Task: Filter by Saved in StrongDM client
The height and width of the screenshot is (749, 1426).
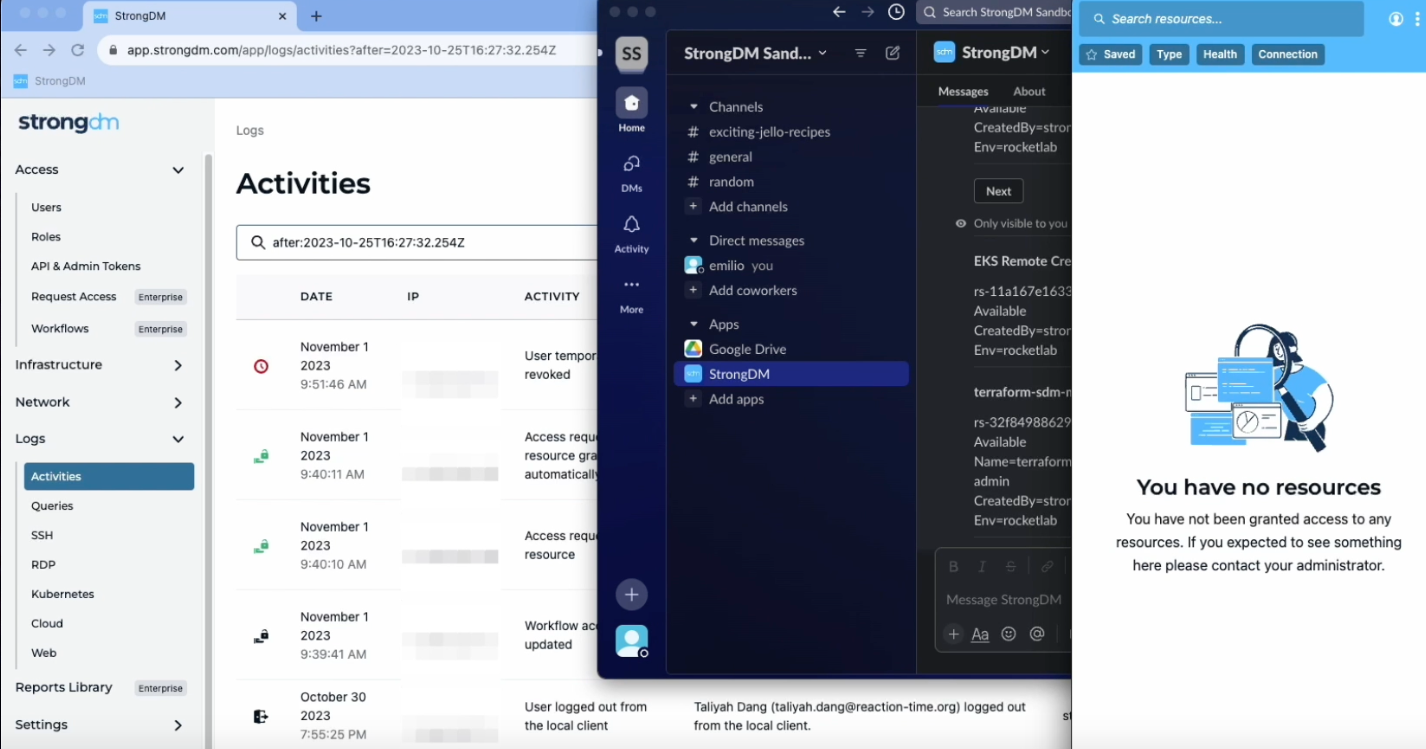Action: [1111, 55]
